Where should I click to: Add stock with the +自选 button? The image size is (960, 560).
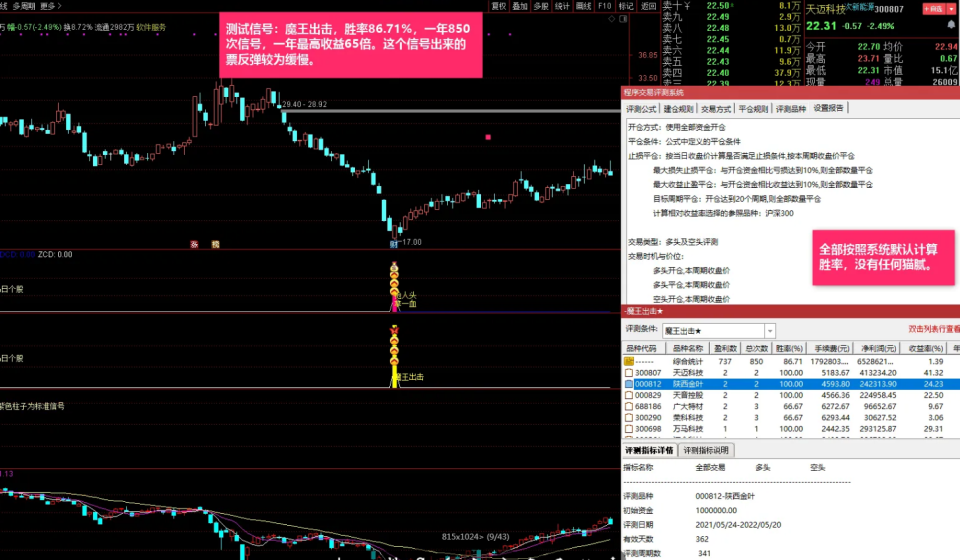coord(934,9)
